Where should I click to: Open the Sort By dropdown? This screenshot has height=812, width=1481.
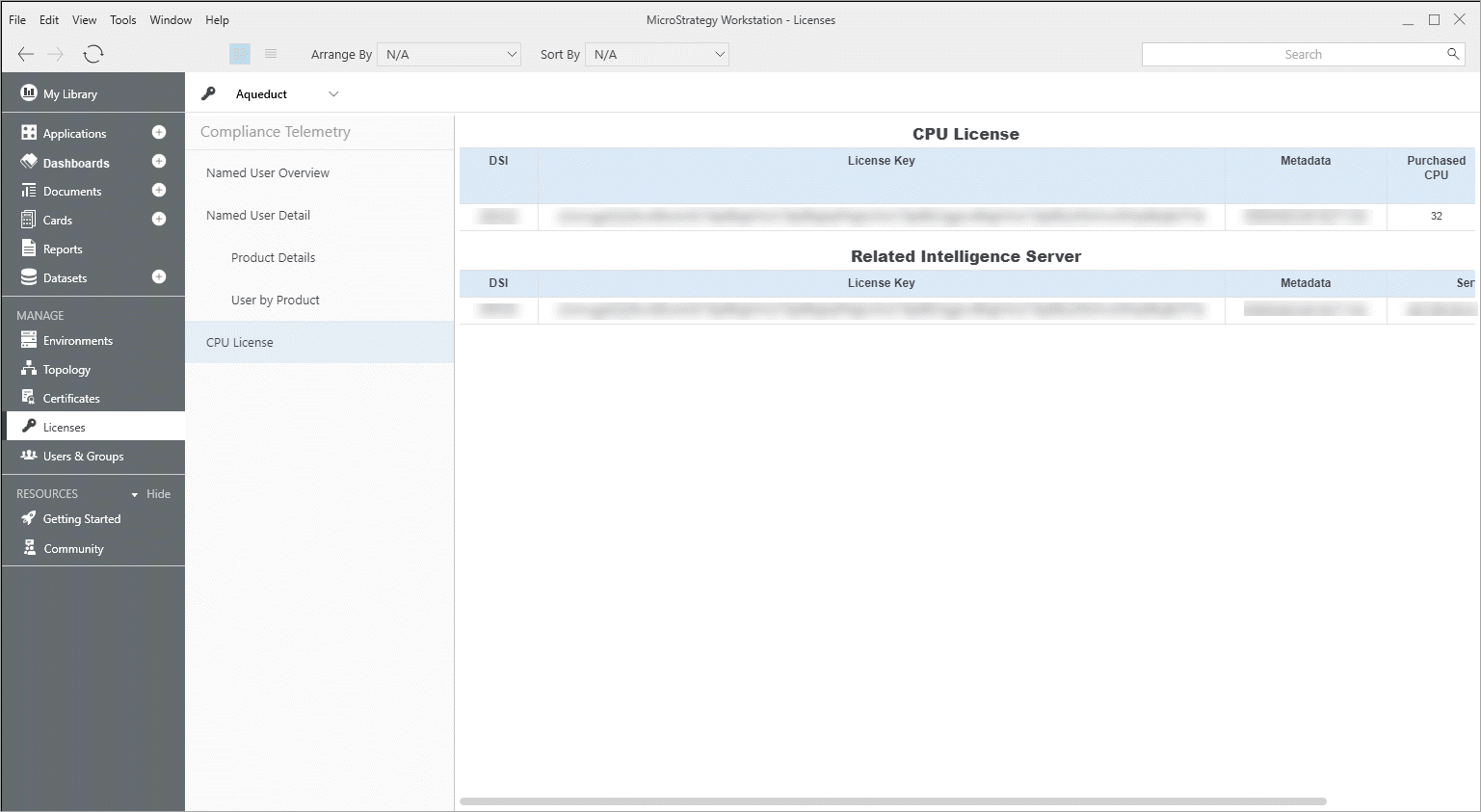coord(657,55)
